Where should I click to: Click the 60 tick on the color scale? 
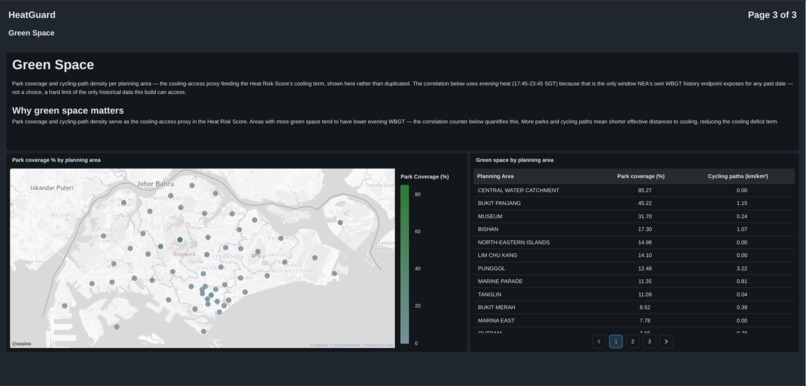point(418,231)
